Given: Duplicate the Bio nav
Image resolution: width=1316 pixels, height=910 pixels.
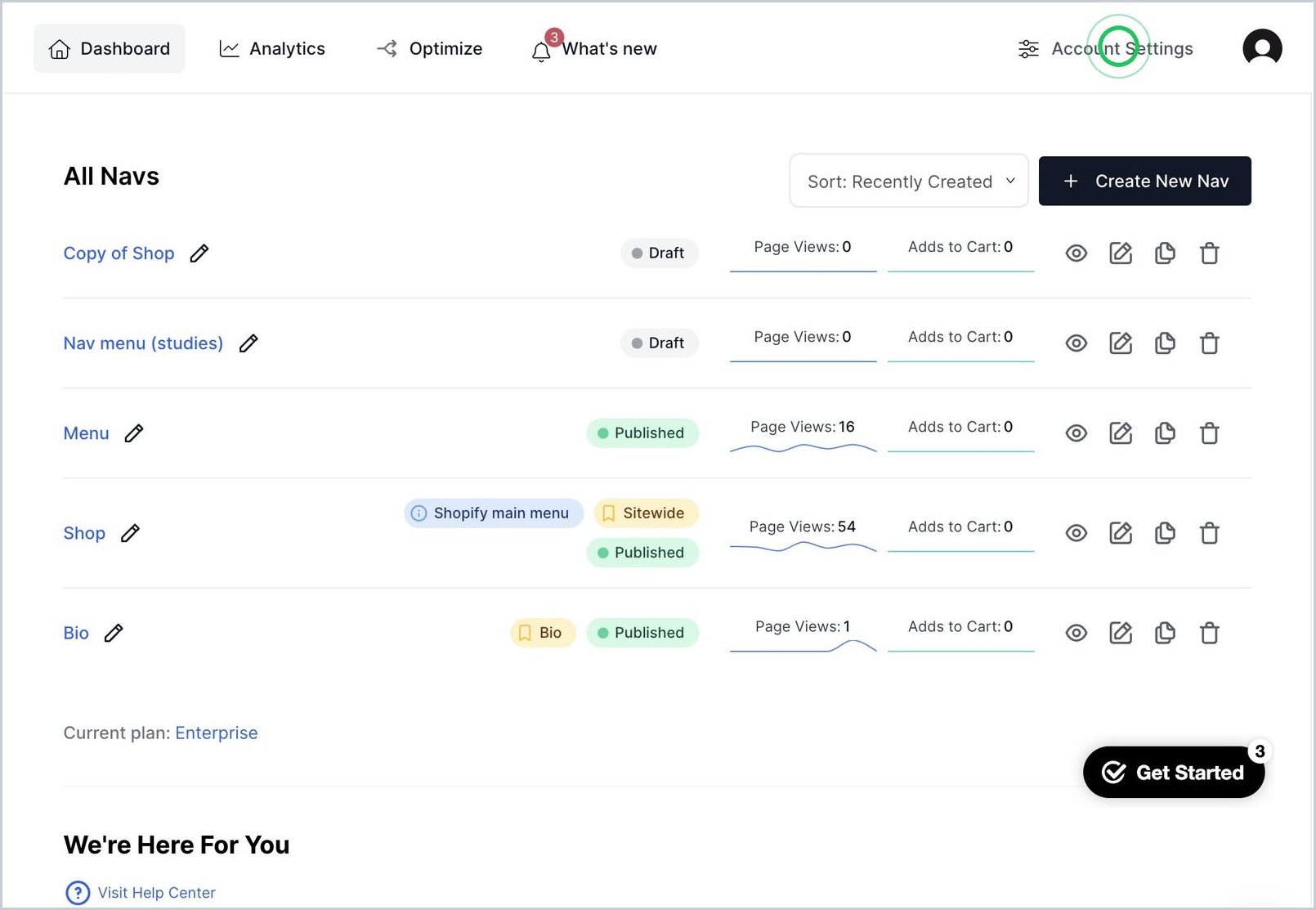Looking at the screenshot, I should coord(1165,633).
